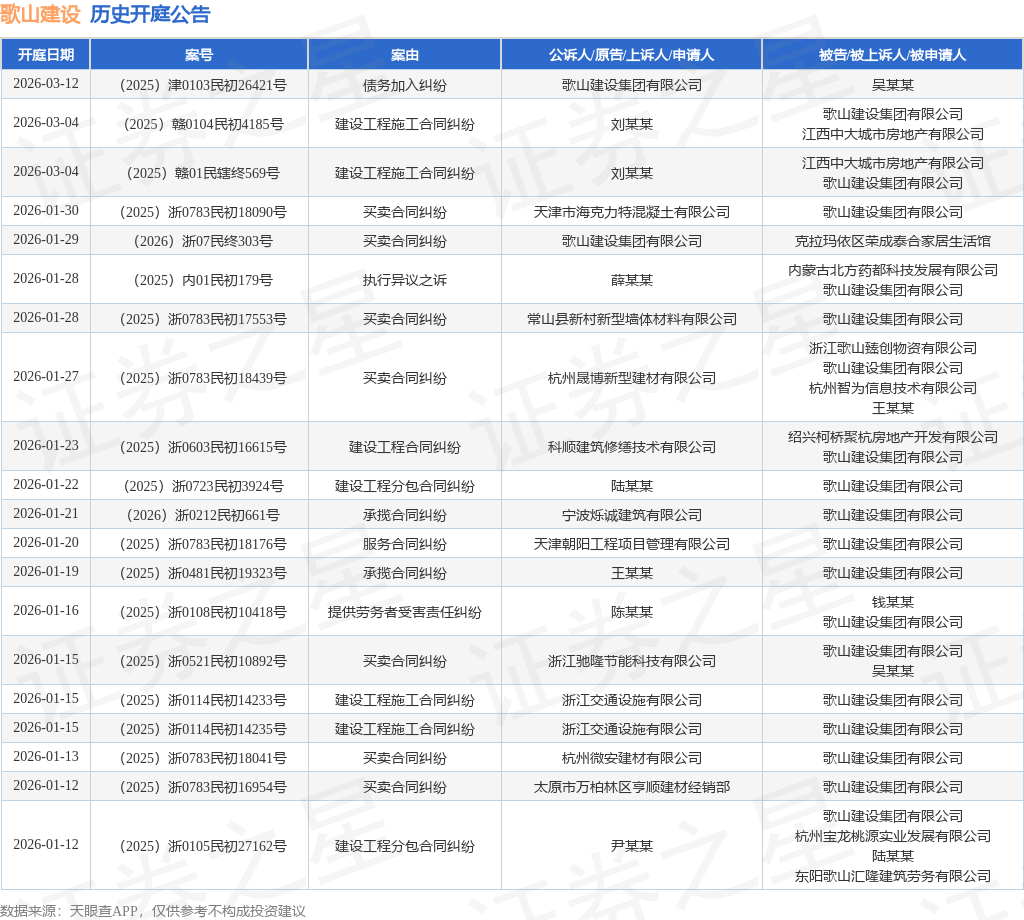Click date cell 2026-01-23
Screen dimensions: 1024x920
click(x=46, y=446)
